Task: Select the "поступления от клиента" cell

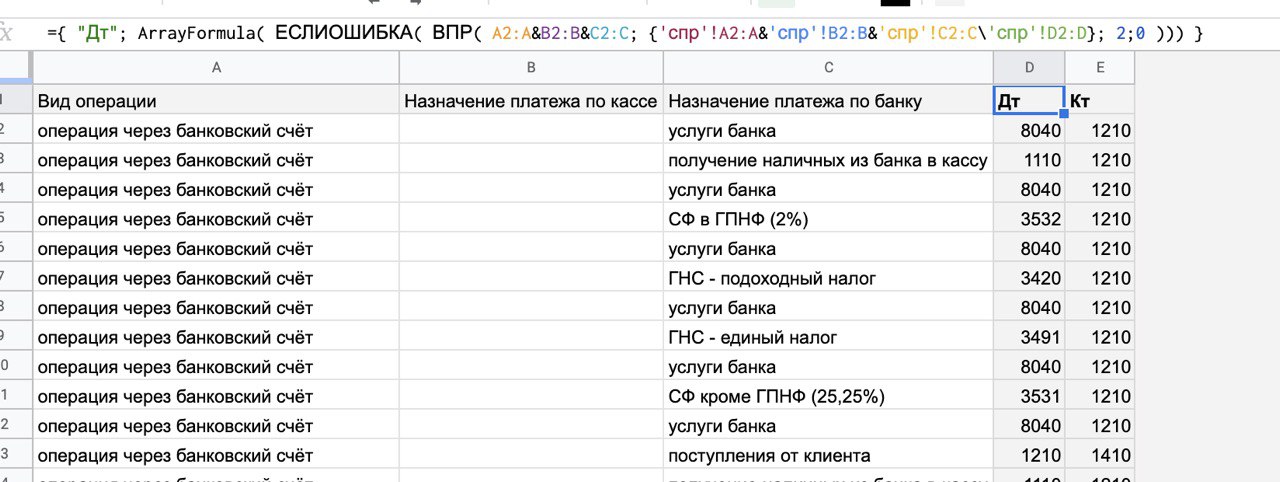Action: click(x=828, y=455)
